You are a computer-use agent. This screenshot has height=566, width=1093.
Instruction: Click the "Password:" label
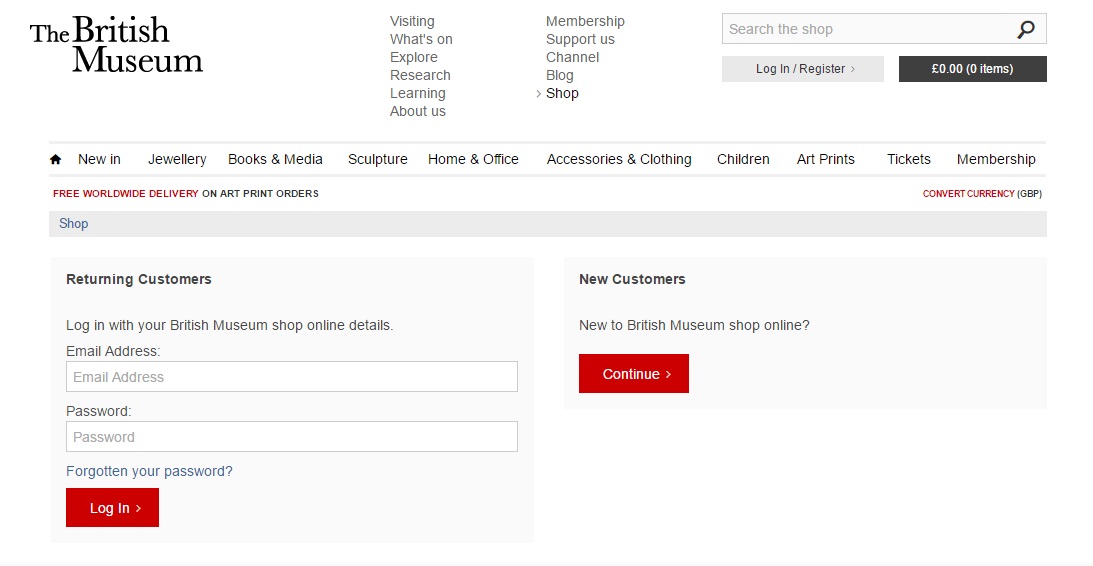(98, 411)
